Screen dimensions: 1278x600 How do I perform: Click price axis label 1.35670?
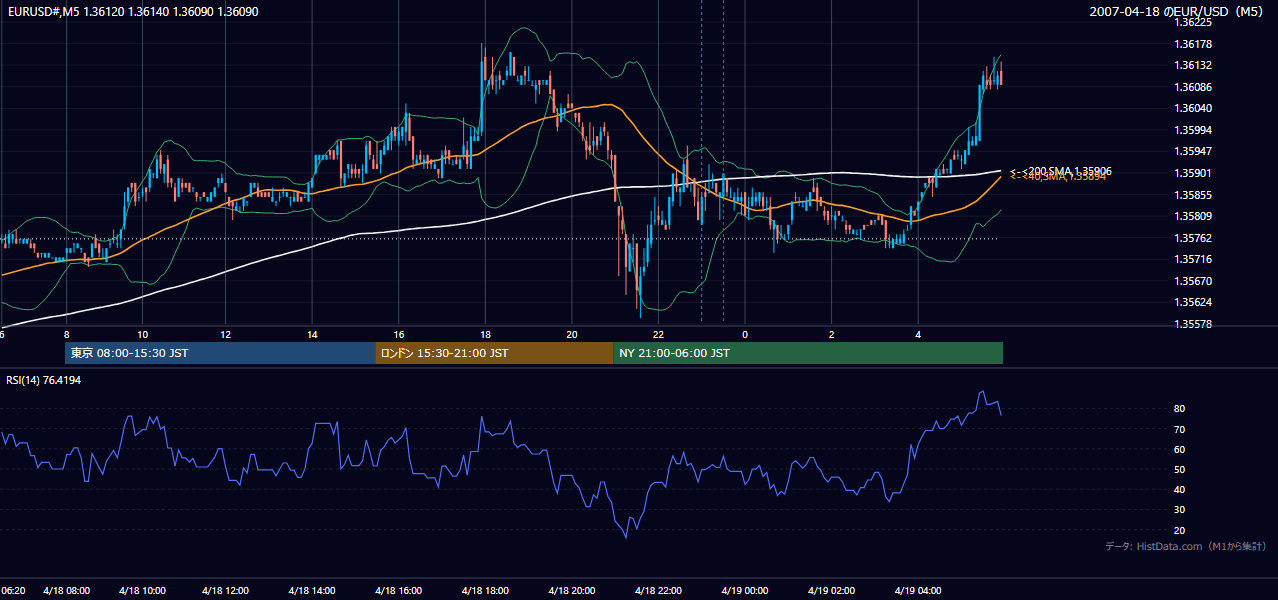[x=1192, y=281]
